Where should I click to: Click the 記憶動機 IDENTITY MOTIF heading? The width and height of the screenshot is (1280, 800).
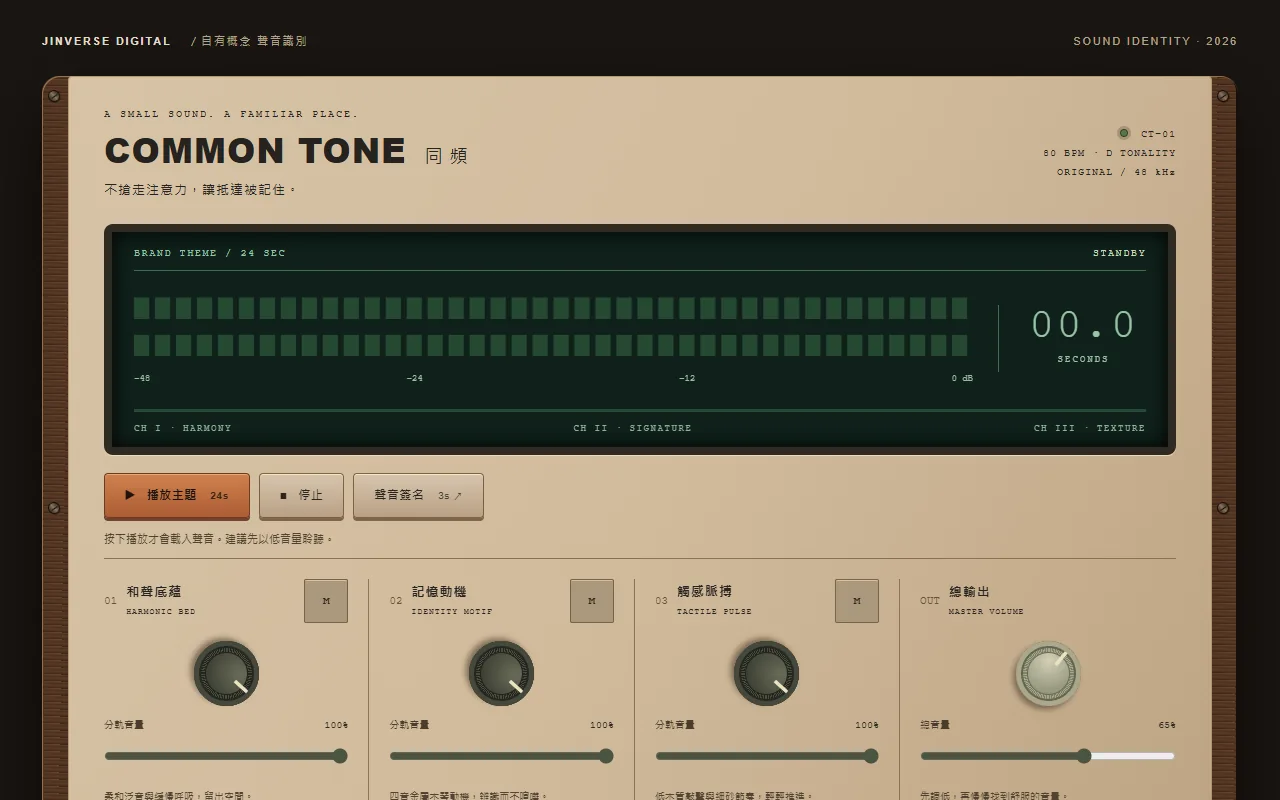click(452, 600)
